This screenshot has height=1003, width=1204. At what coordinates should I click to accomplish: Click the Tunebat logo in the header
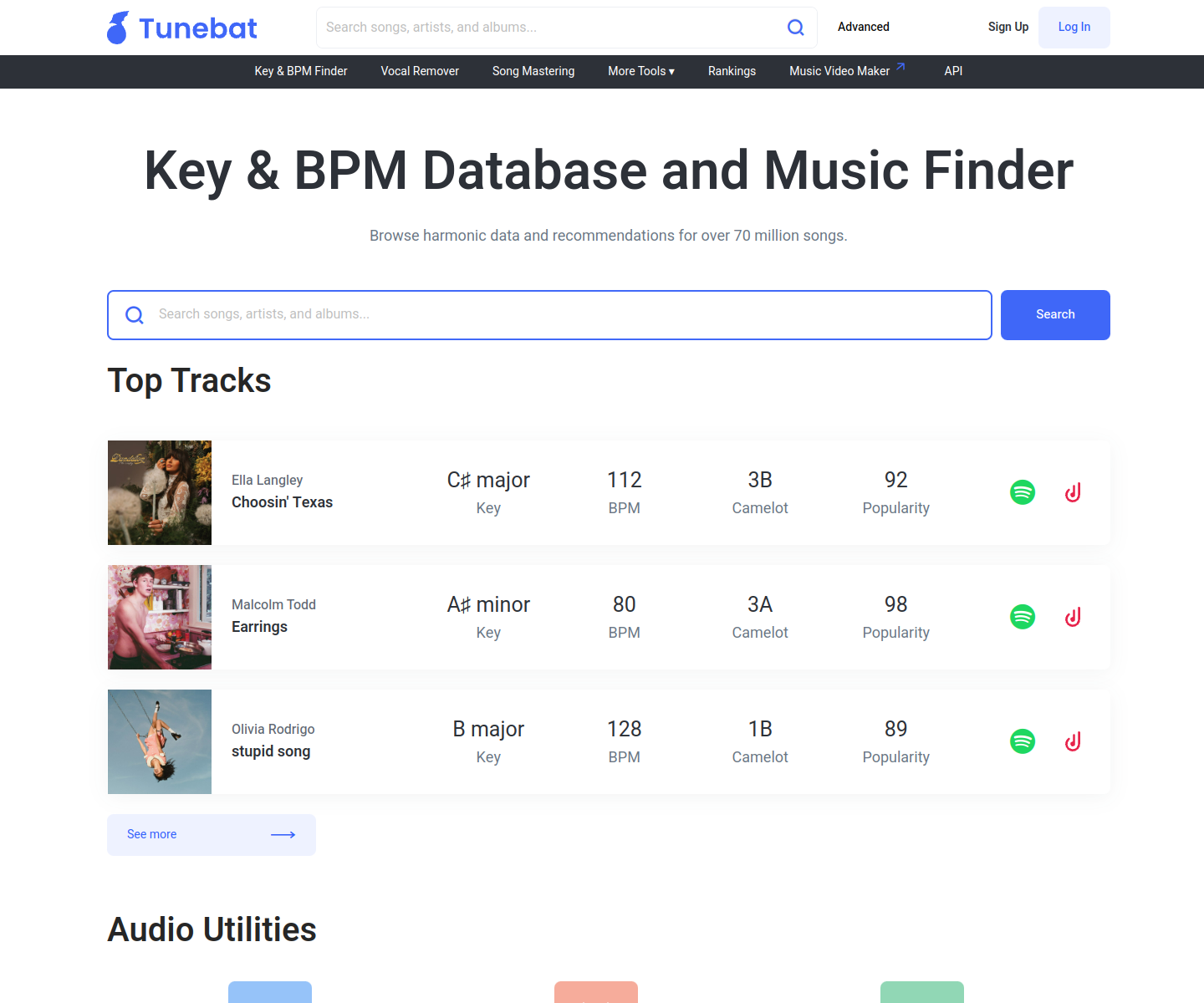pos(182,28)
